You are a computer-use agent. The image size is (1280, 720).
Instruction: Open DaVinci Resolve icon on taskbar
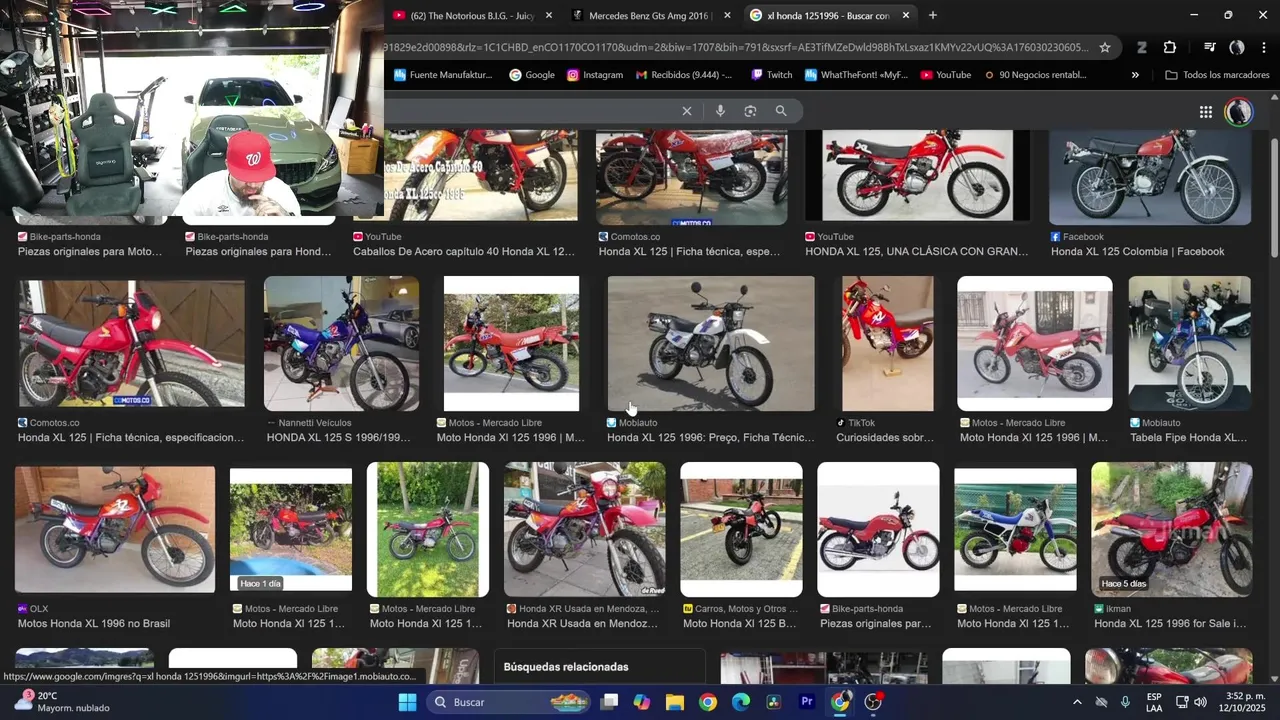[773, 702]
